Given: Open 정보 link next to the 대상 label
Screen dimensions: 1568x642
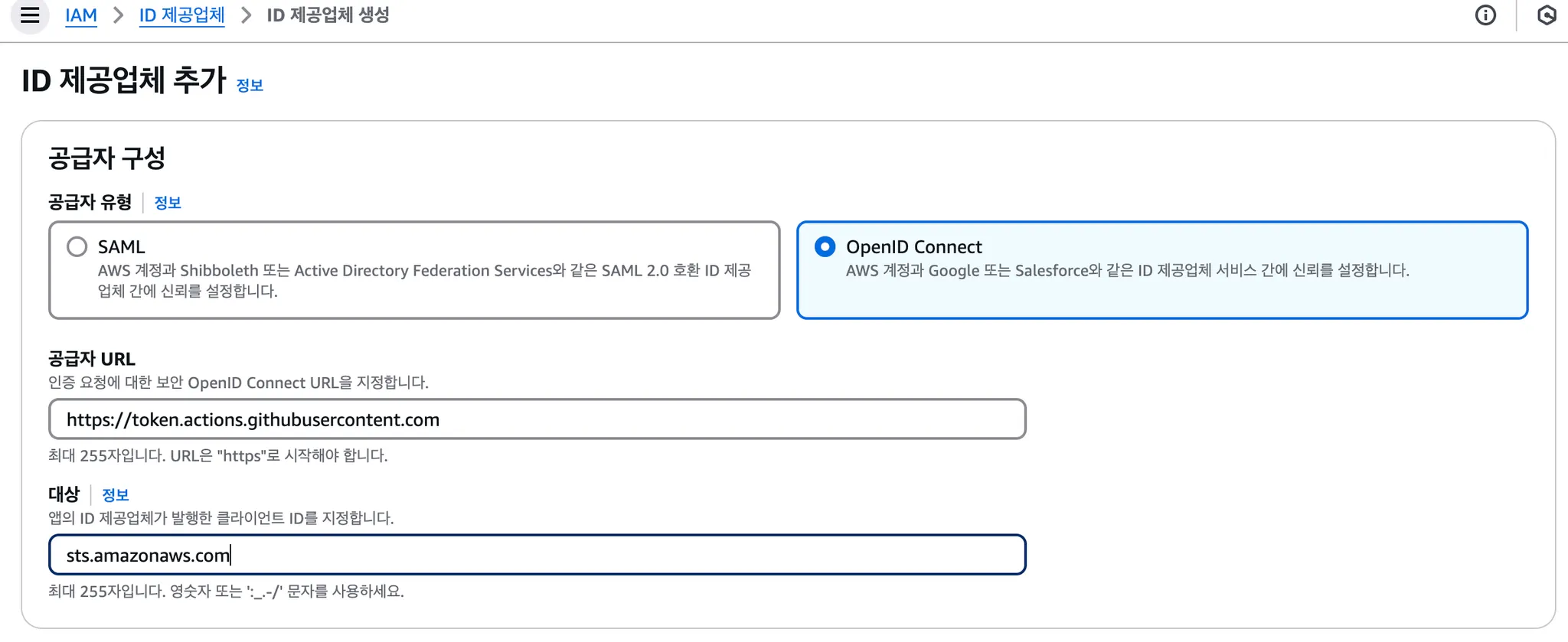Looking at the screenshot, I should [x=116, y=495].
